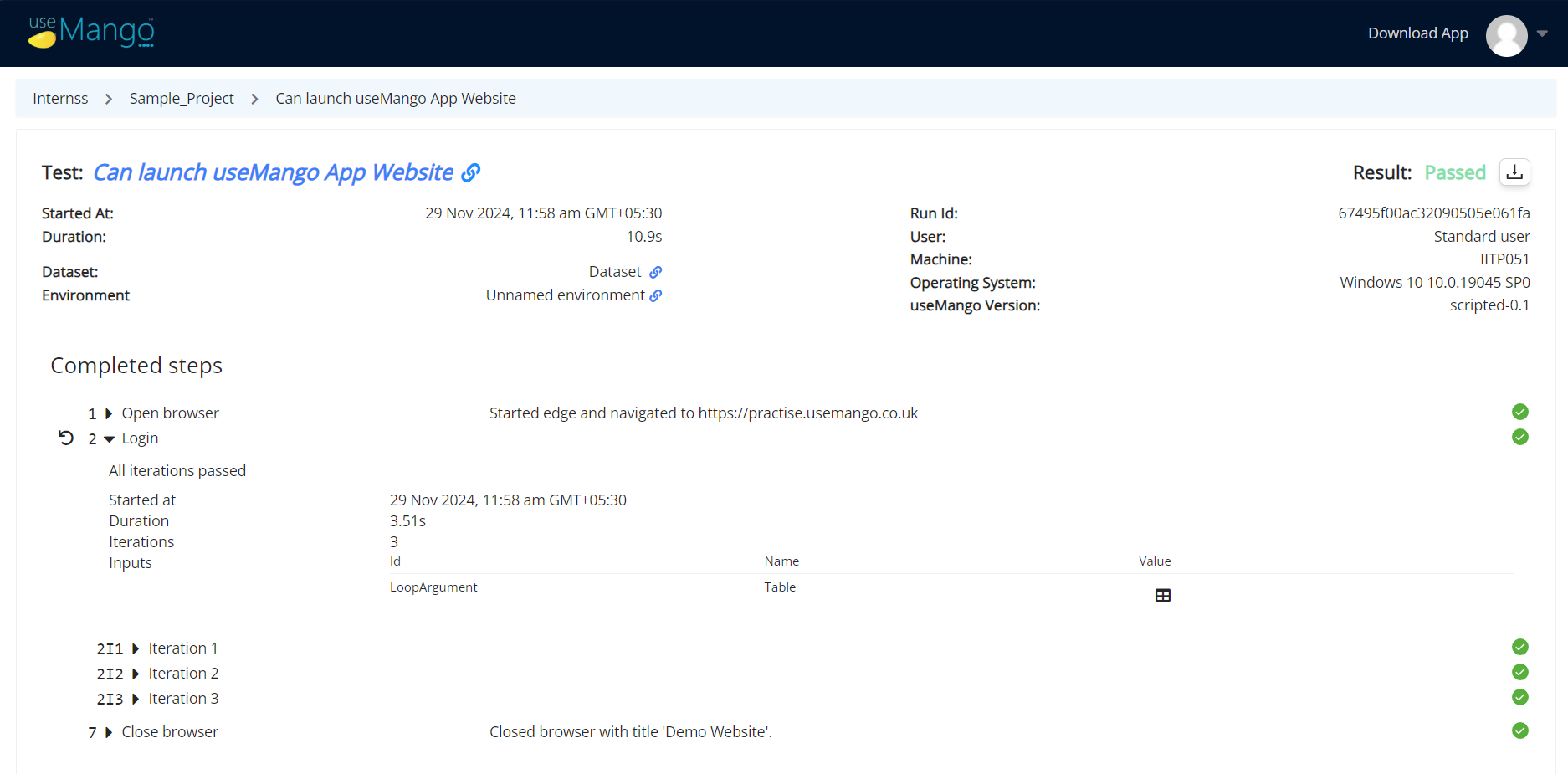Click Unnamed environment text
This screenshot has width=1568, height=774.
pos(566,295)
